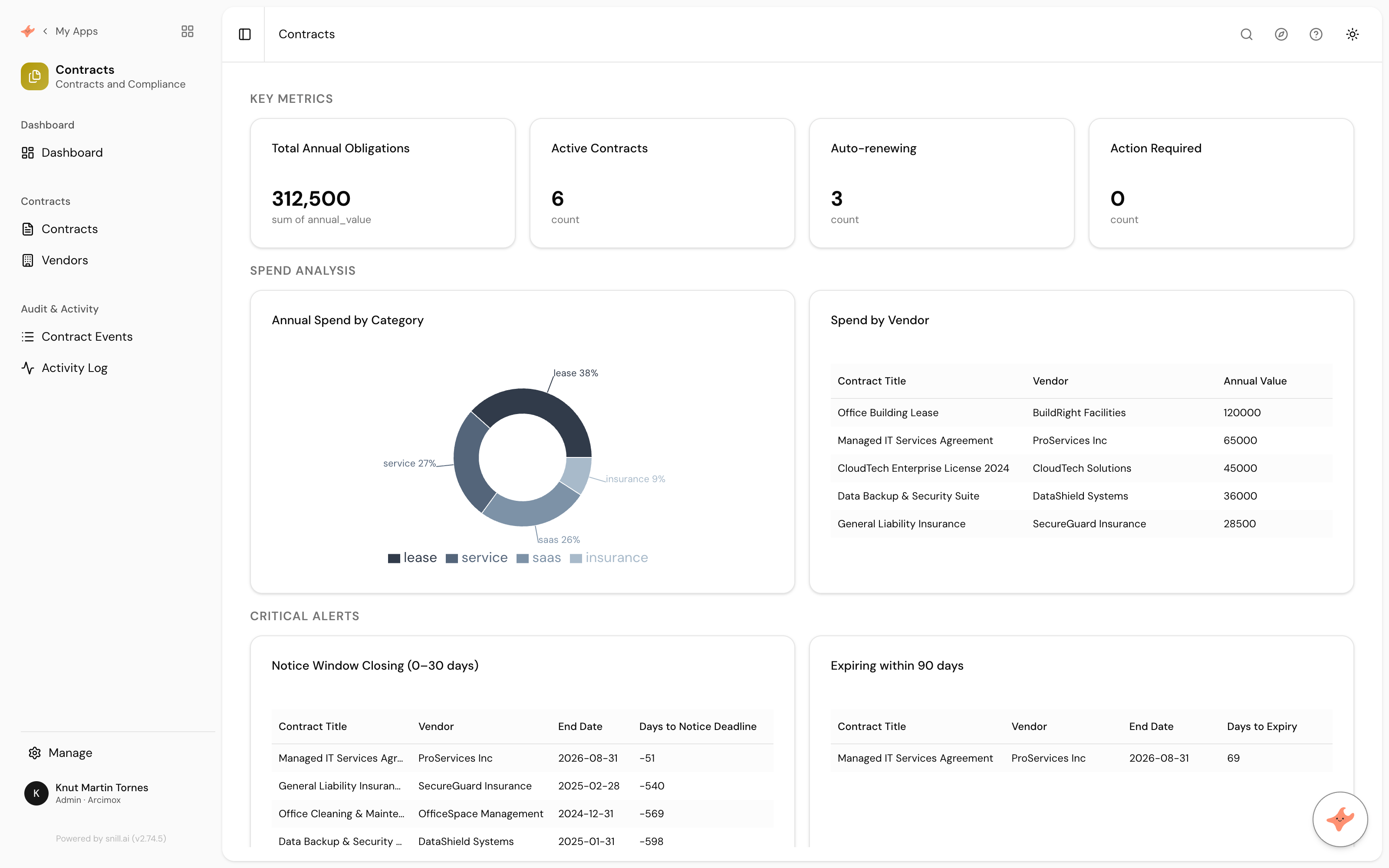Click the Dashboard grid icon in the sidebar
The height and width of the screenshot is (868, 1389).
(x=27, y=153)
